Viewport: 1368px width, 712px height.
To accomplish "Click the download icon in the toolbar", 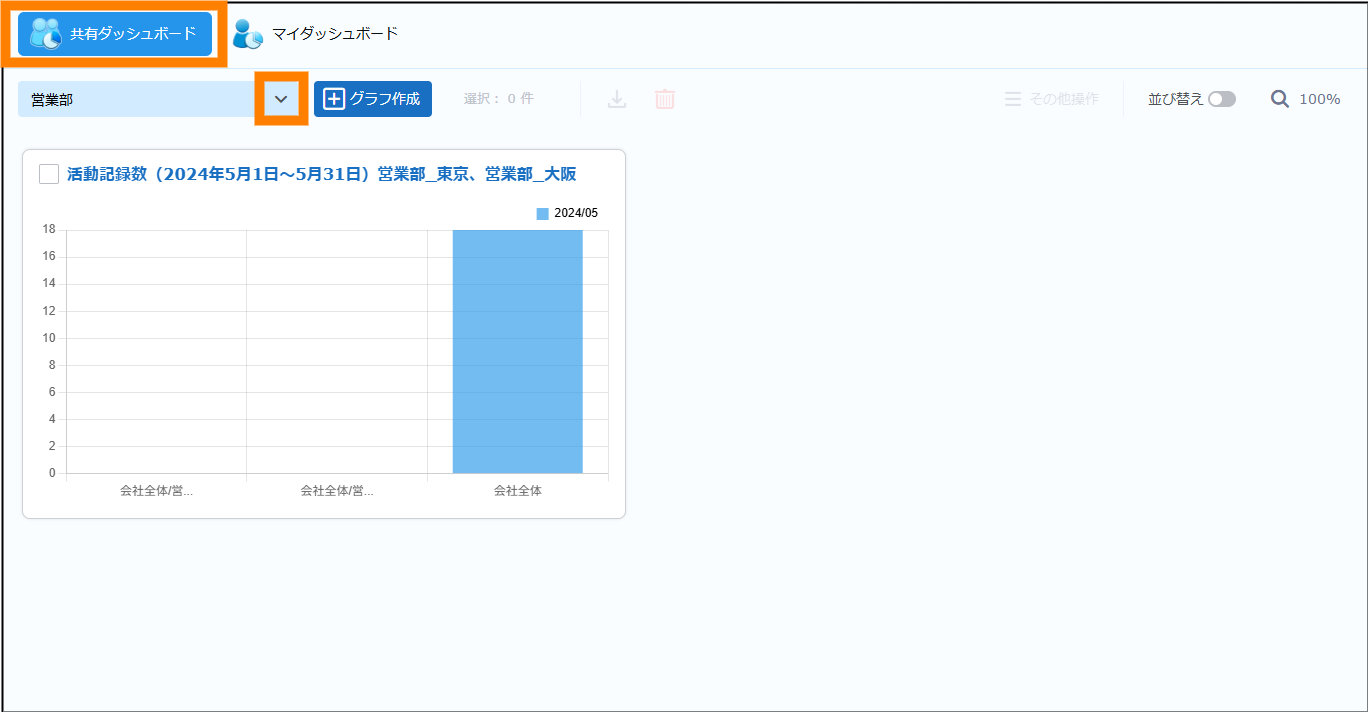I will 617,99.
